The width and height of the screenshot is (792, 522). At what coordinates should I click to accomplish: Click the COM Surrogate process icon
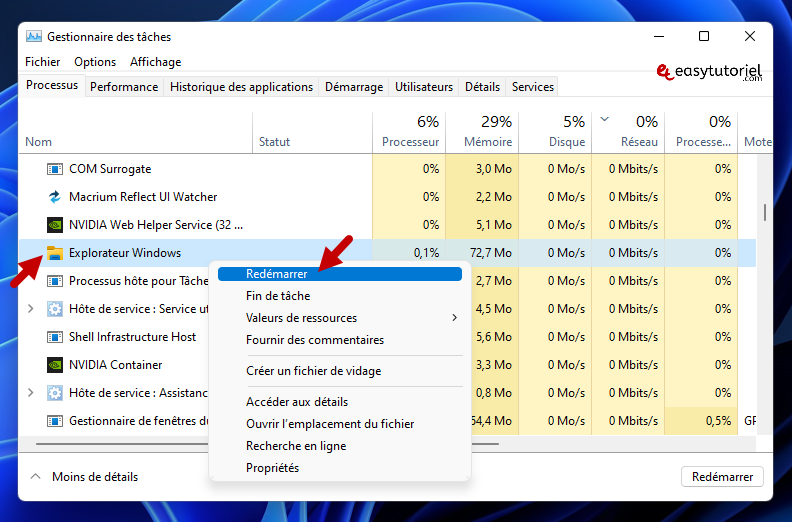[55, 169]
